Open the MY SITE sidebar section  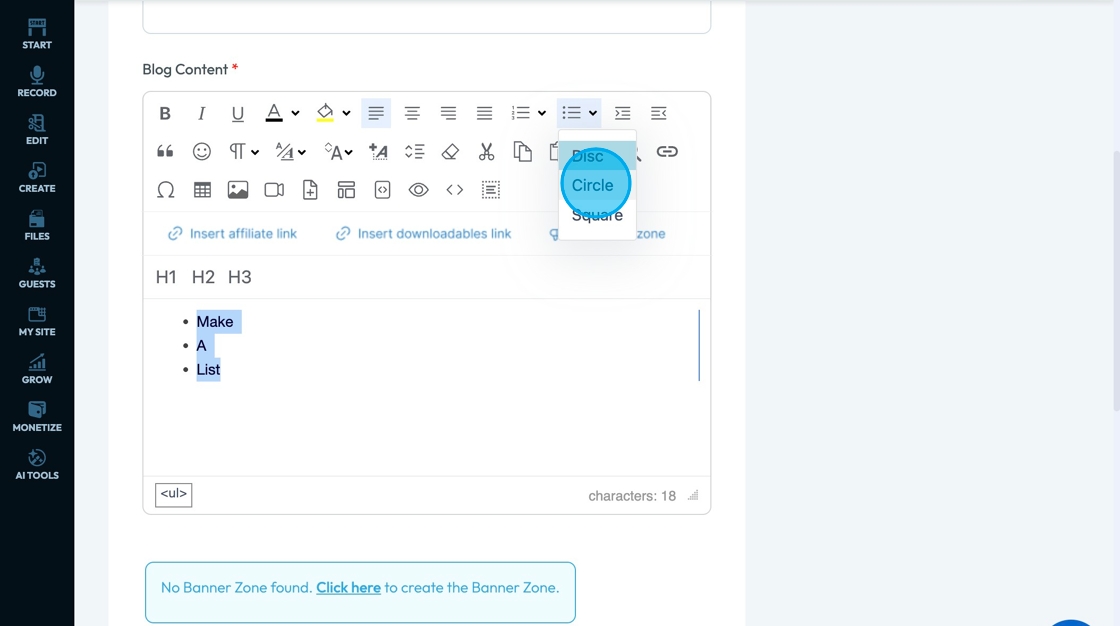pyautogui.click(x=37, y=321)
